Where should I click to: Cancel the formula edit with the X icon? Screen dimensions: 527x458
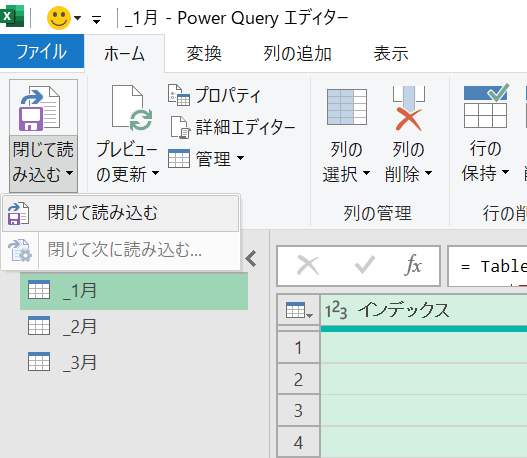308,265
